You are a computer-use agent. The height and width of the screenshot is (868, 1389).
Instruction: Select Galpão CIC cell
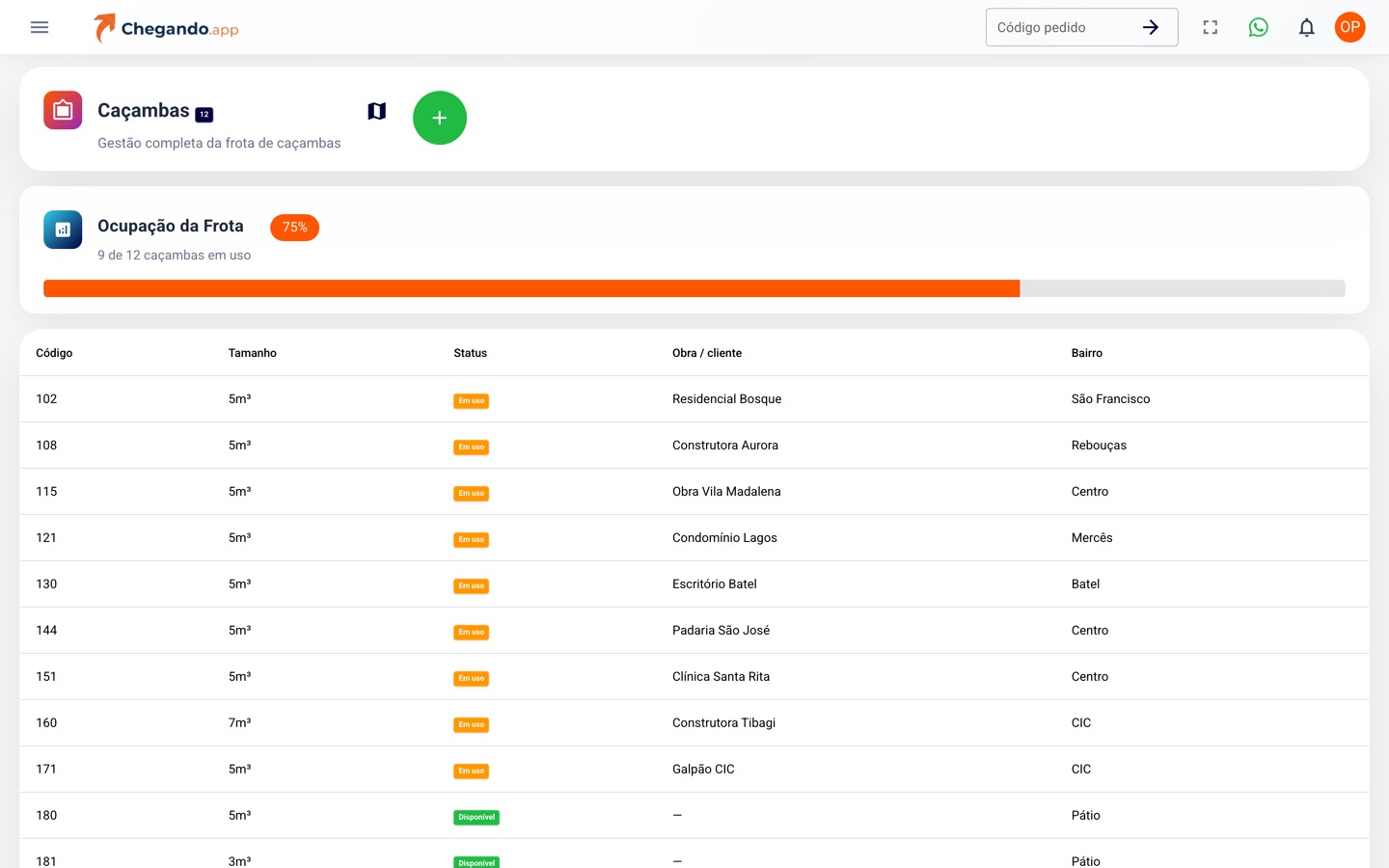point(703,770)
